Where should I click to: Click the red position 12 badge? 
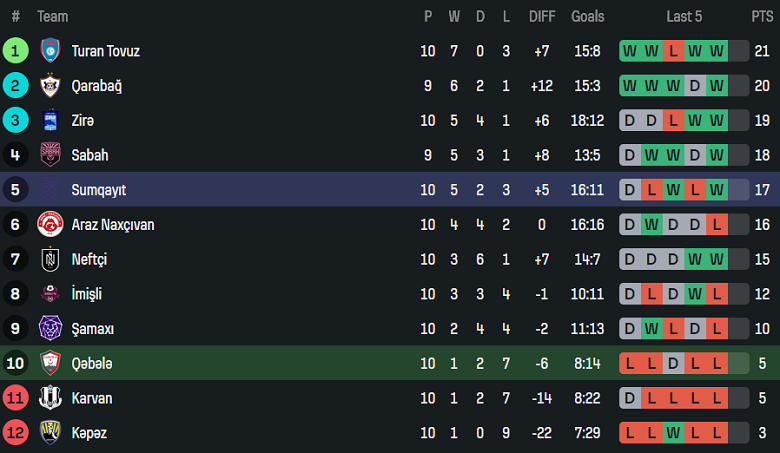(16, 433)
